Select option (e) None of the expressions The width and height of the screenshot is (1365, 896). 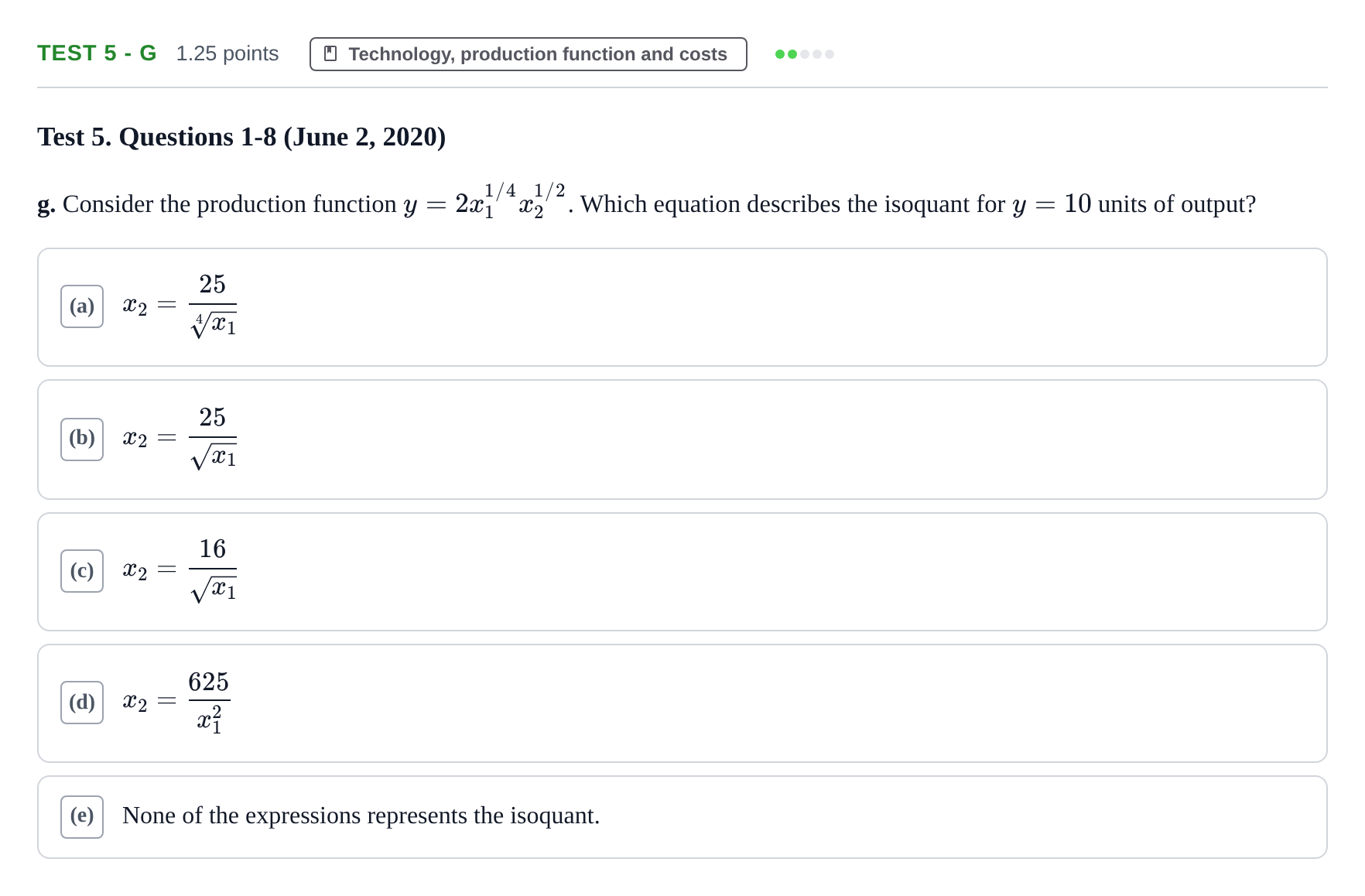pyautogui.click(x=682, y=817)
